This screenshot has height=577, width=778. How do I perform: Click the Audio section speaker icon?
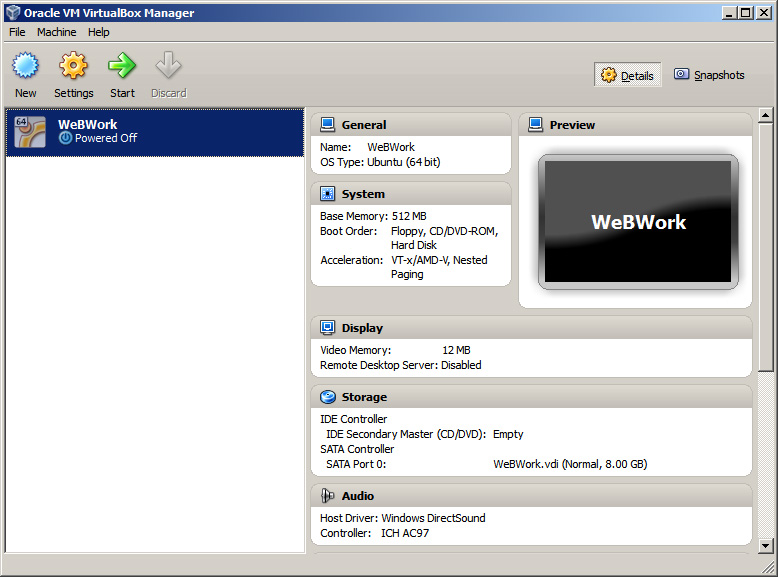327,496
